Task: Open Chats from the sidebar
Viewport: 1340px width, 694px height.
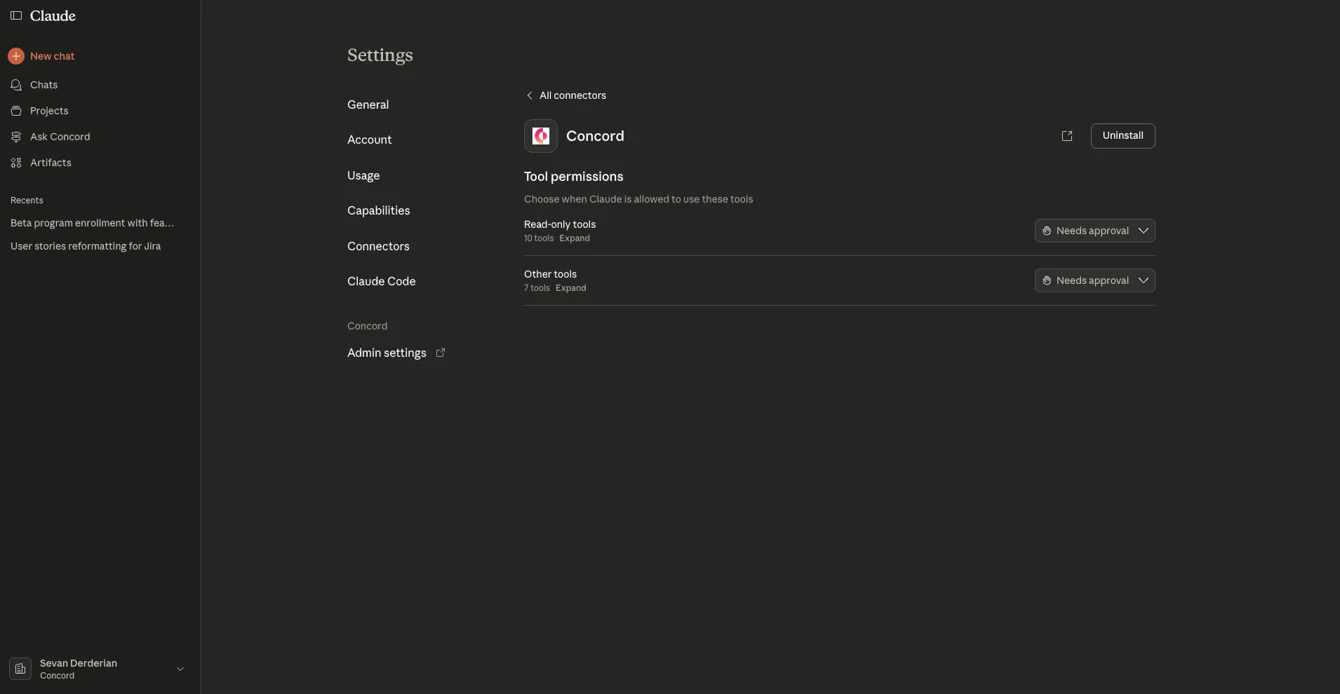Action: 44,85
